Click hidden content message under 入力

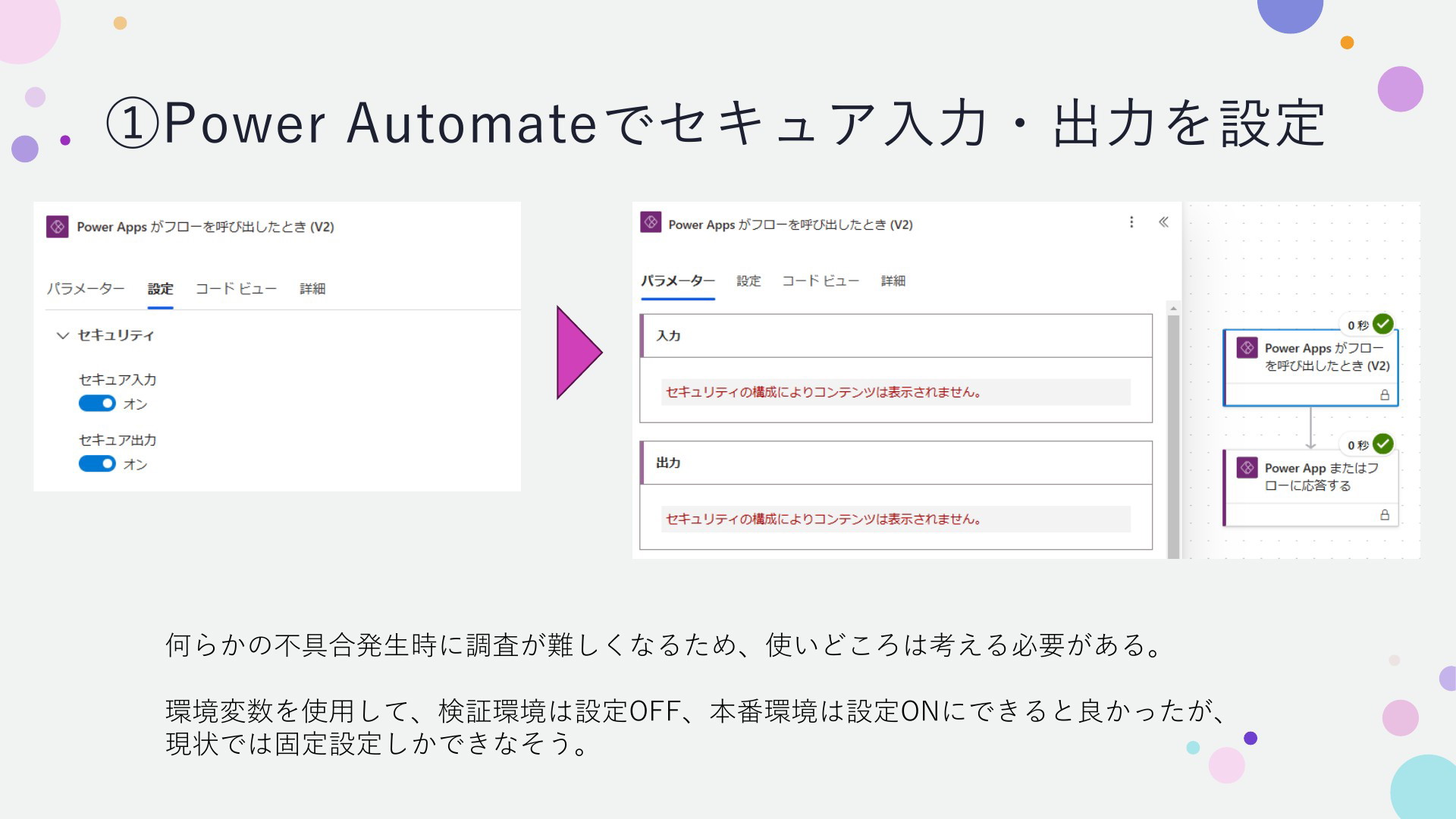coord(896,392)
